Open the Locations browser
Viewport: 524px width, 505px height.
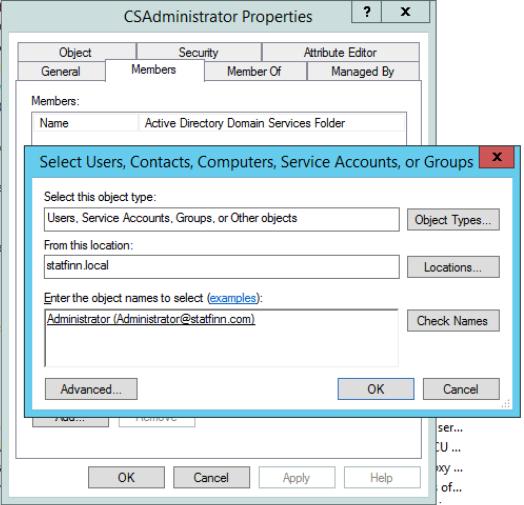point(453,267)
